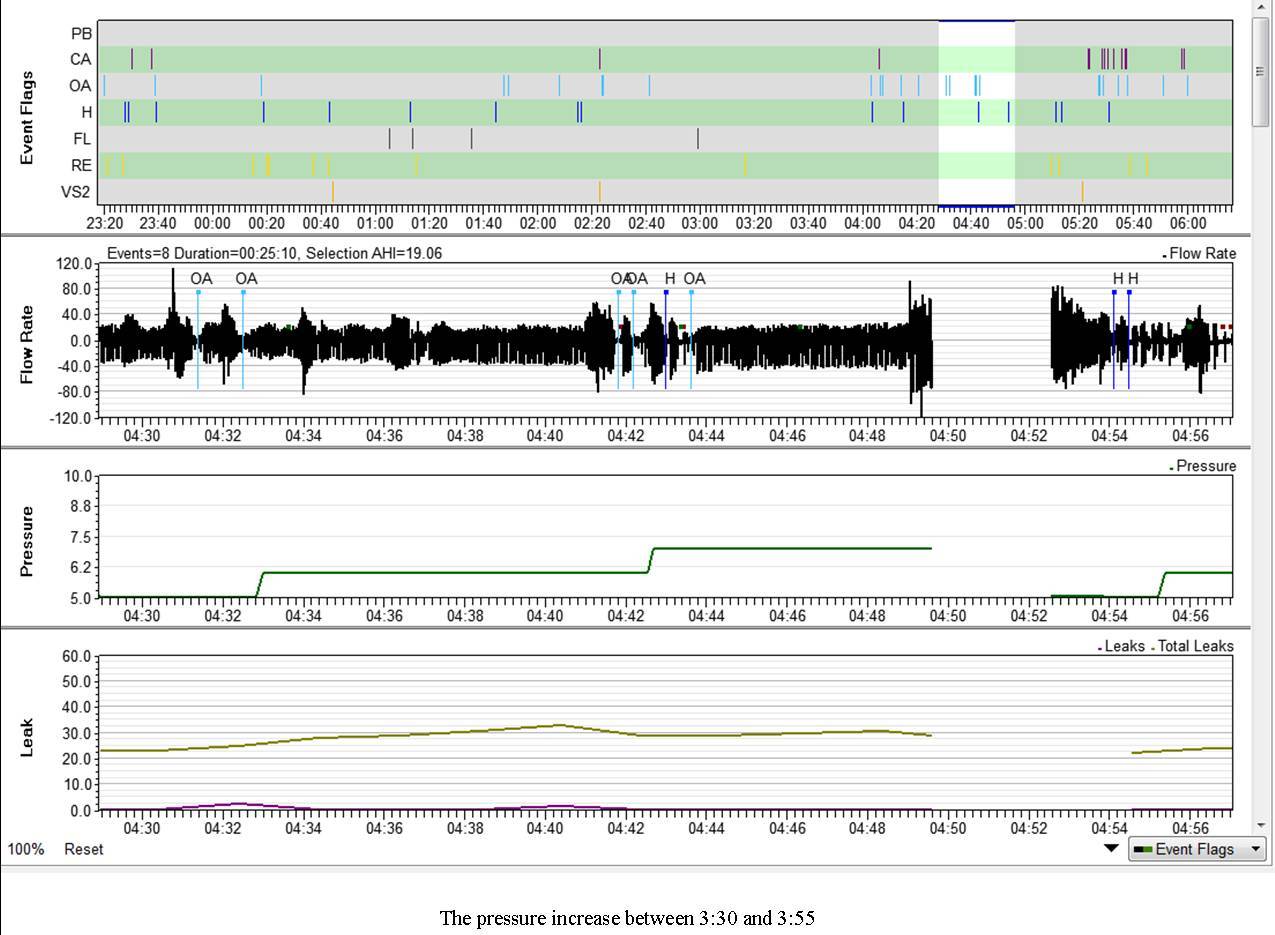Select the first OA marker on Flow Rate graph
The height and width of the screenshot is (935, 1275).
(198, 291)
